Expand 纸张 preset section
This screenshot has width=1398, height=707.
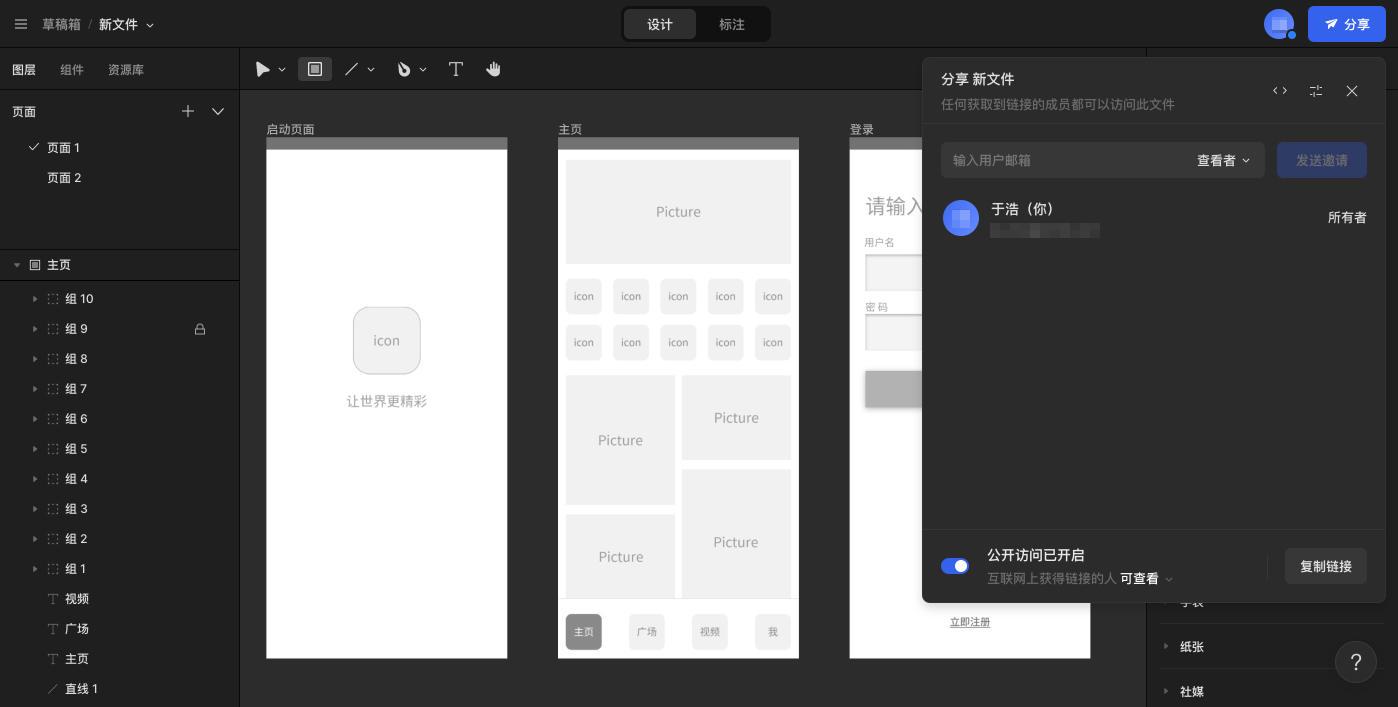[x=1166, y=646]
